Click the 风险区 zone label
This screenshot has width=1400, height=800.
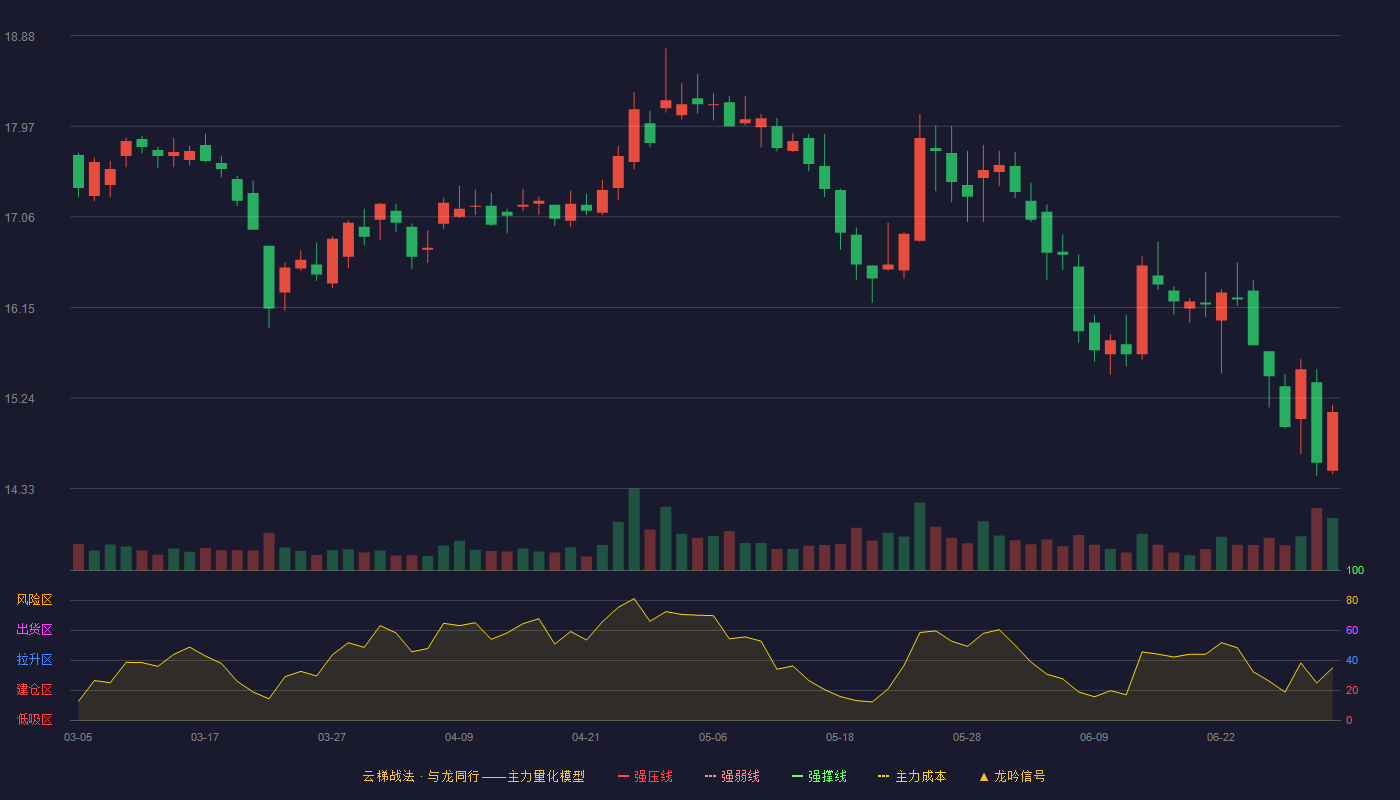coord(34,600)
